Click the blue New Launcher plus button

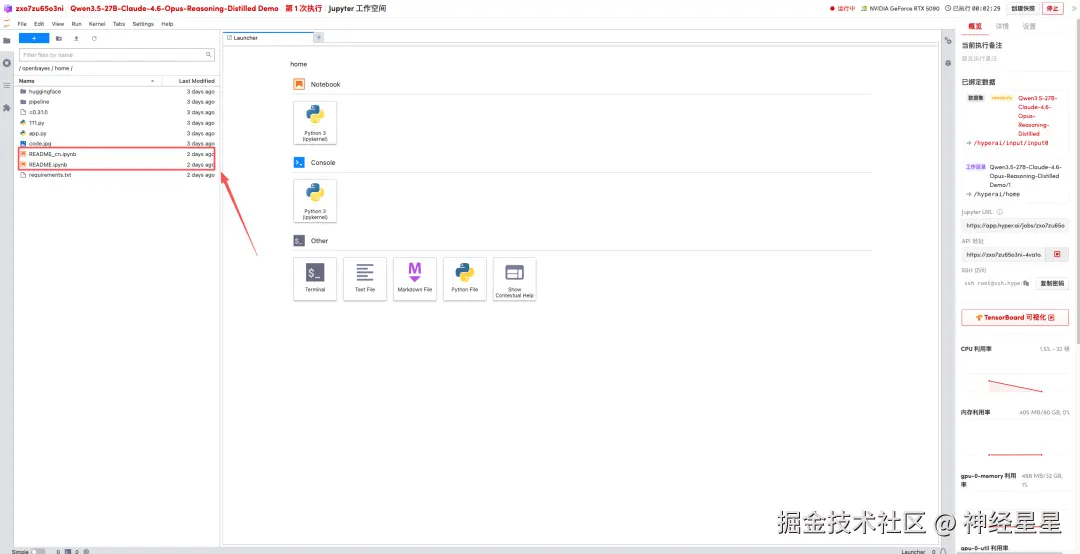point(34,39)
